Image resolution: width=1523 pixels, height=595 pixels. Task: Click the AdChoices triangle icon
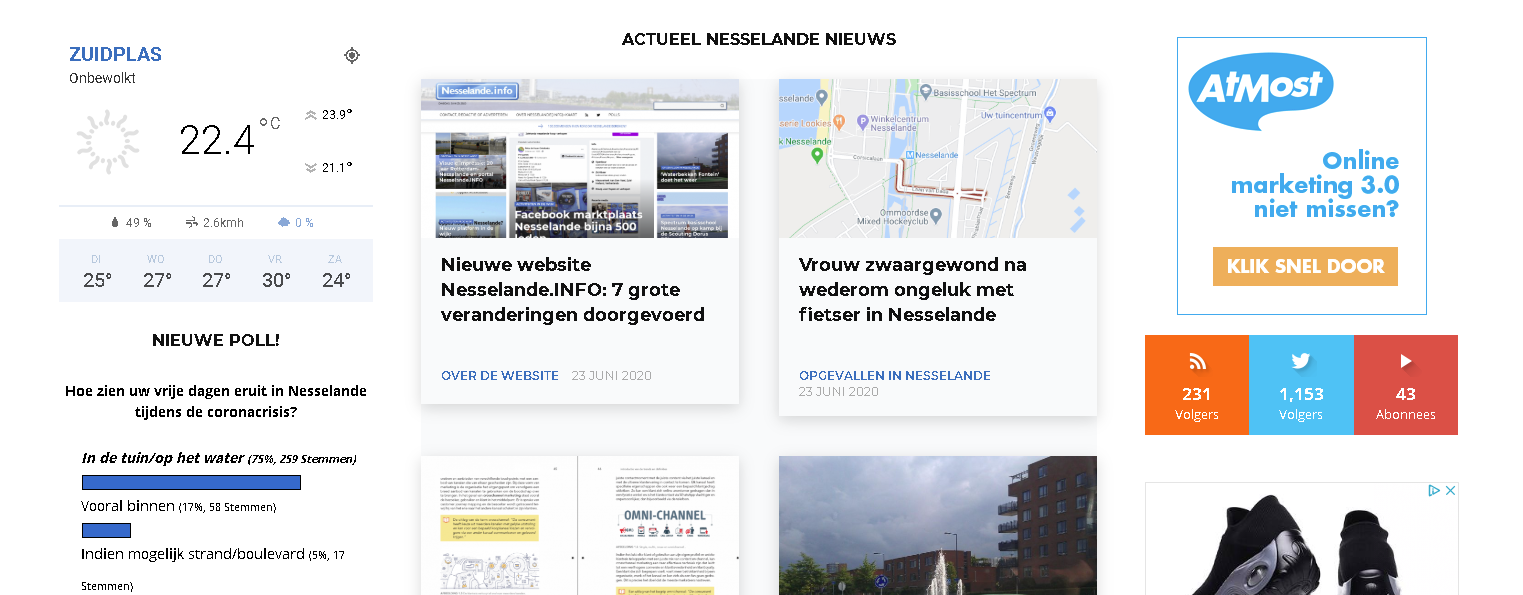coord(1434,491)
